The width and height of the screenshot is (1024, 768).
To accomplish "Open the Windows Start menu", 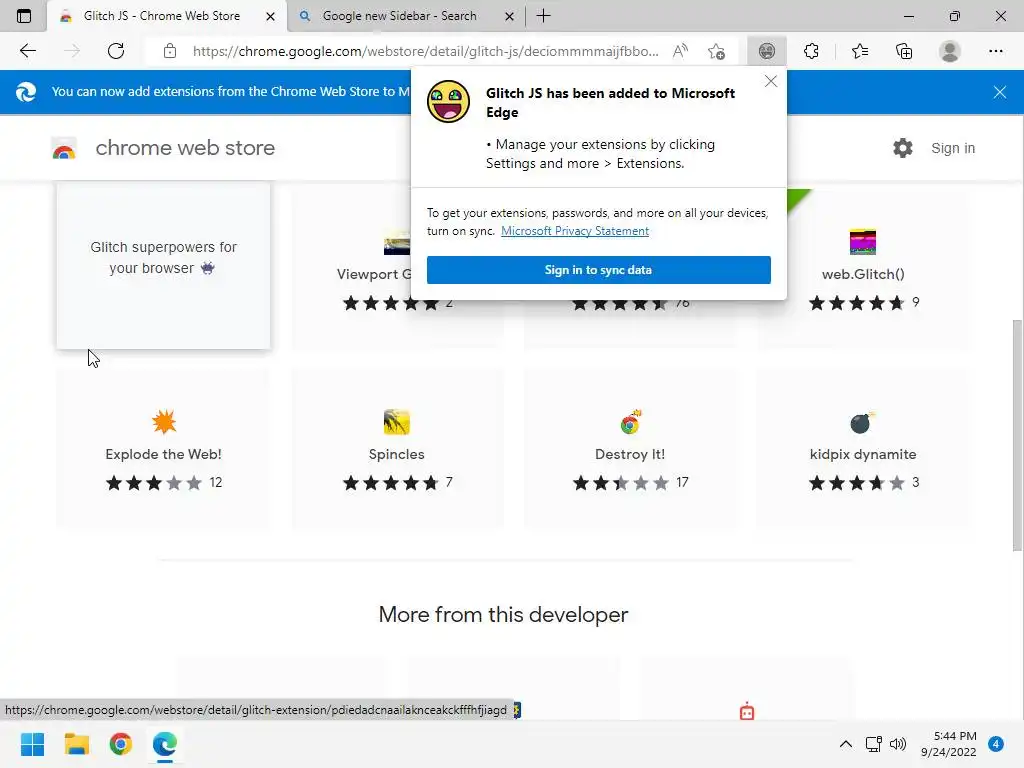I will tap(32, 744).
